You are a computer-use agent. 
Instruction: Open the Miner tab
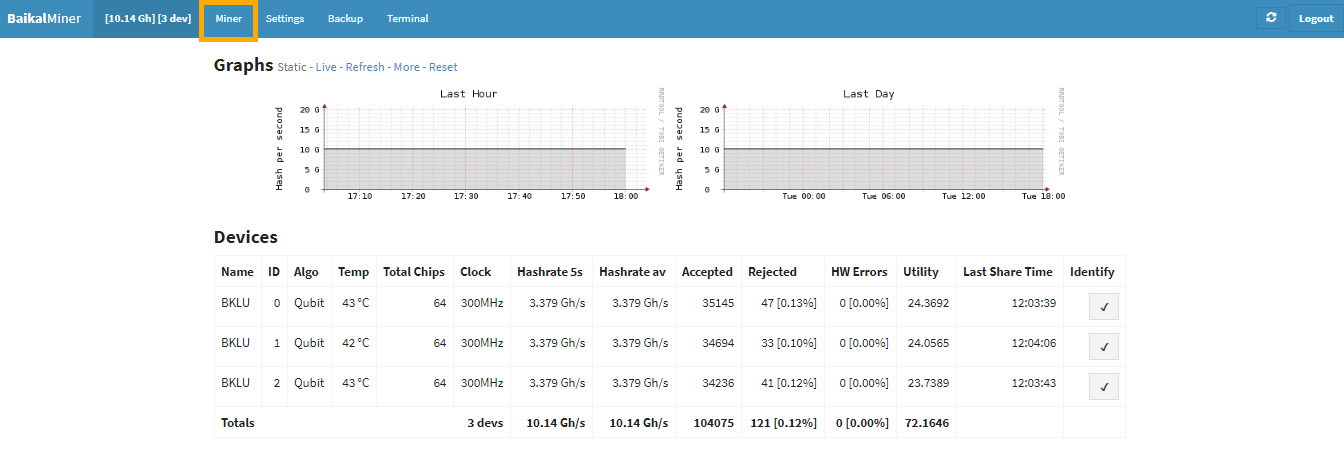pyautogui.click(x=229, y=19)
